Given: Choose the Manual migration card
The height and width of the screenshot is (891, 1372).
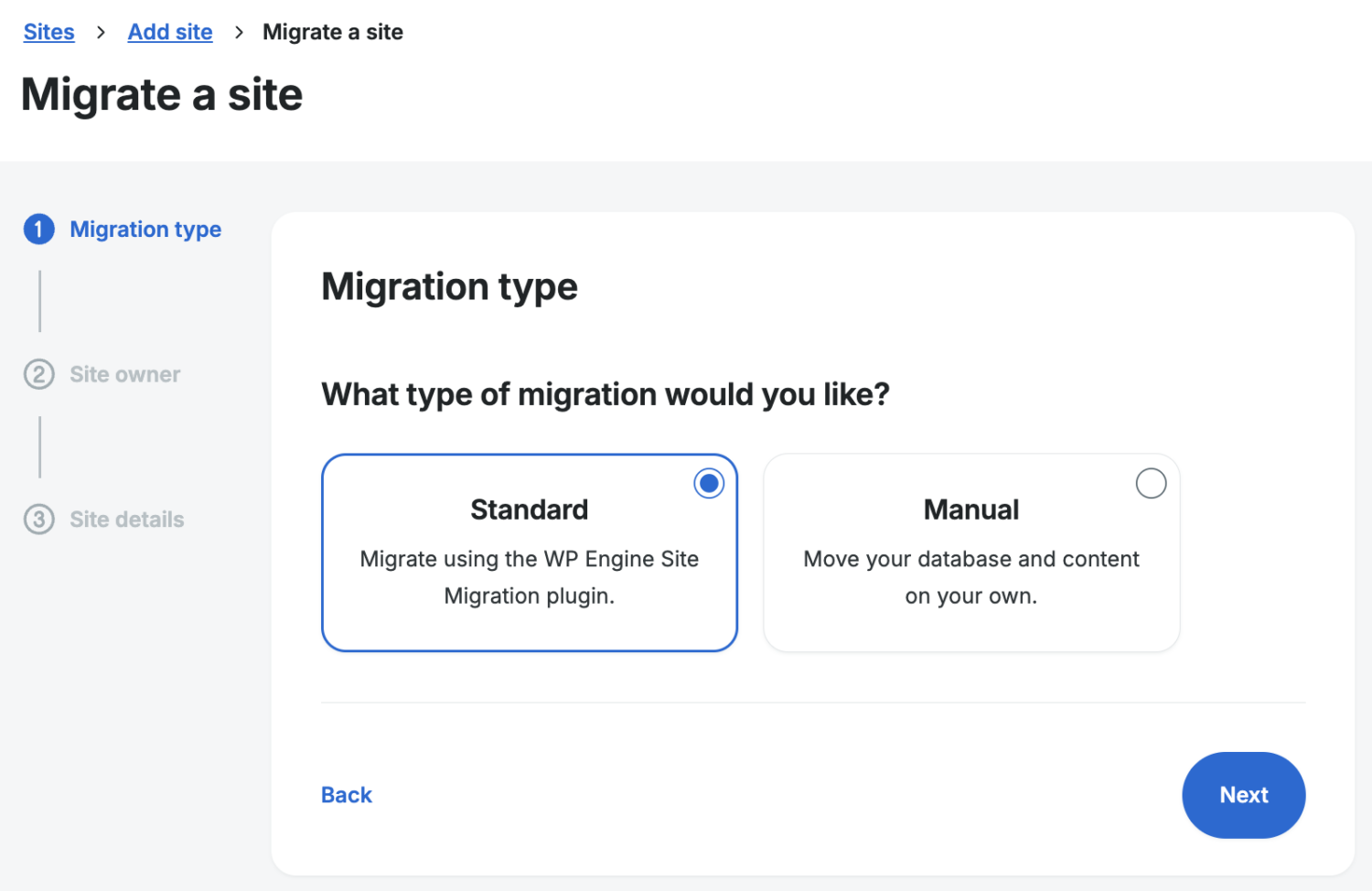Looking at the screenshot, I should pos(970,553).
